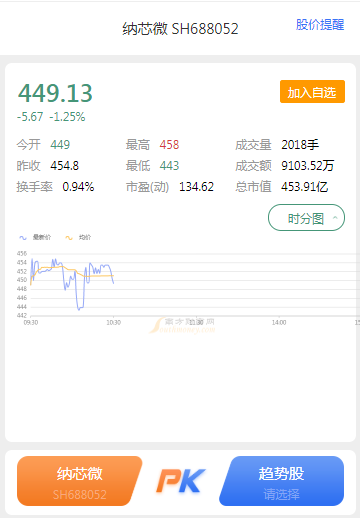
Task: Click the 10:30 time axis label
Action: point(114,322)
